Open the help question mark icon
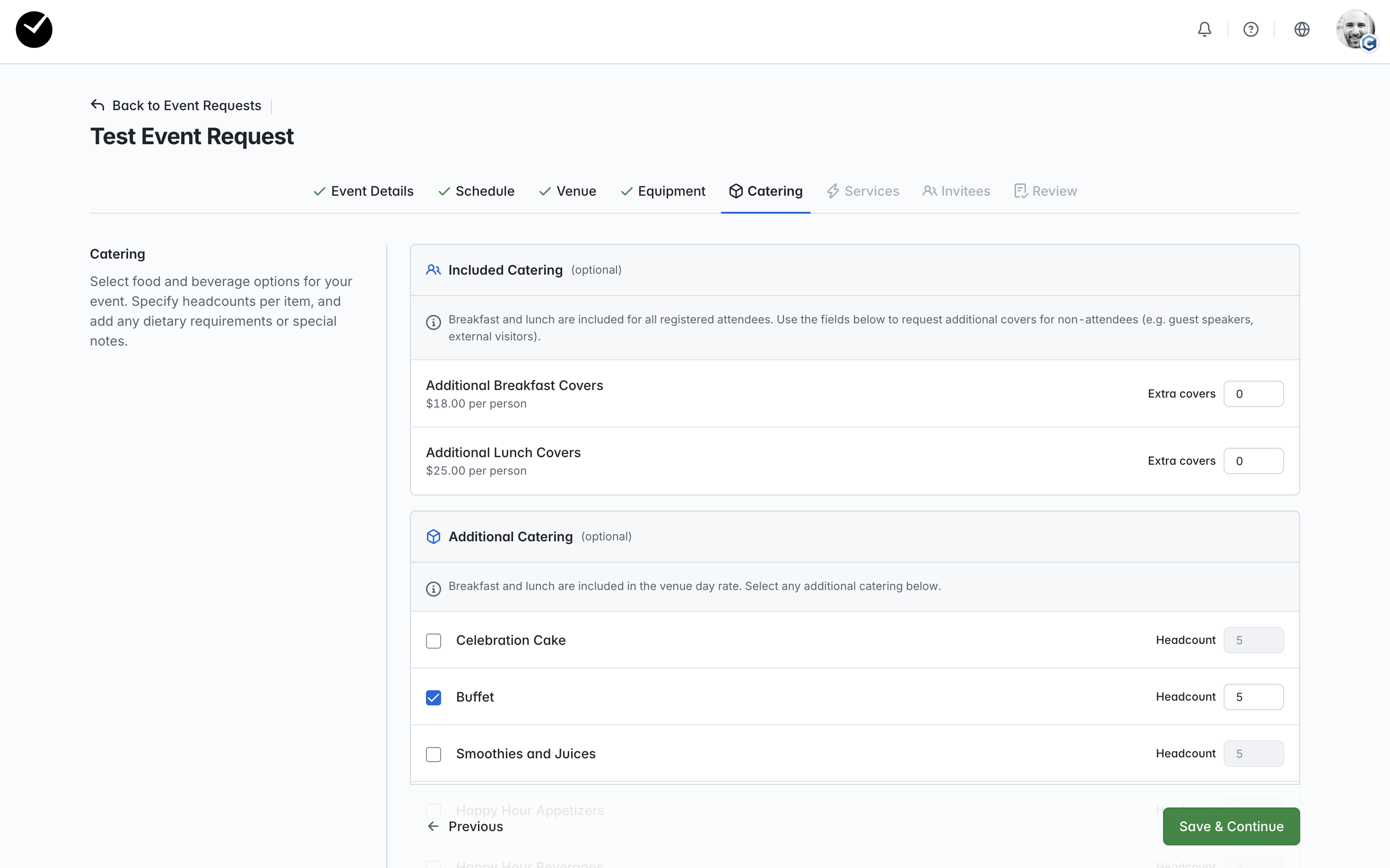 click(1251, 29)
